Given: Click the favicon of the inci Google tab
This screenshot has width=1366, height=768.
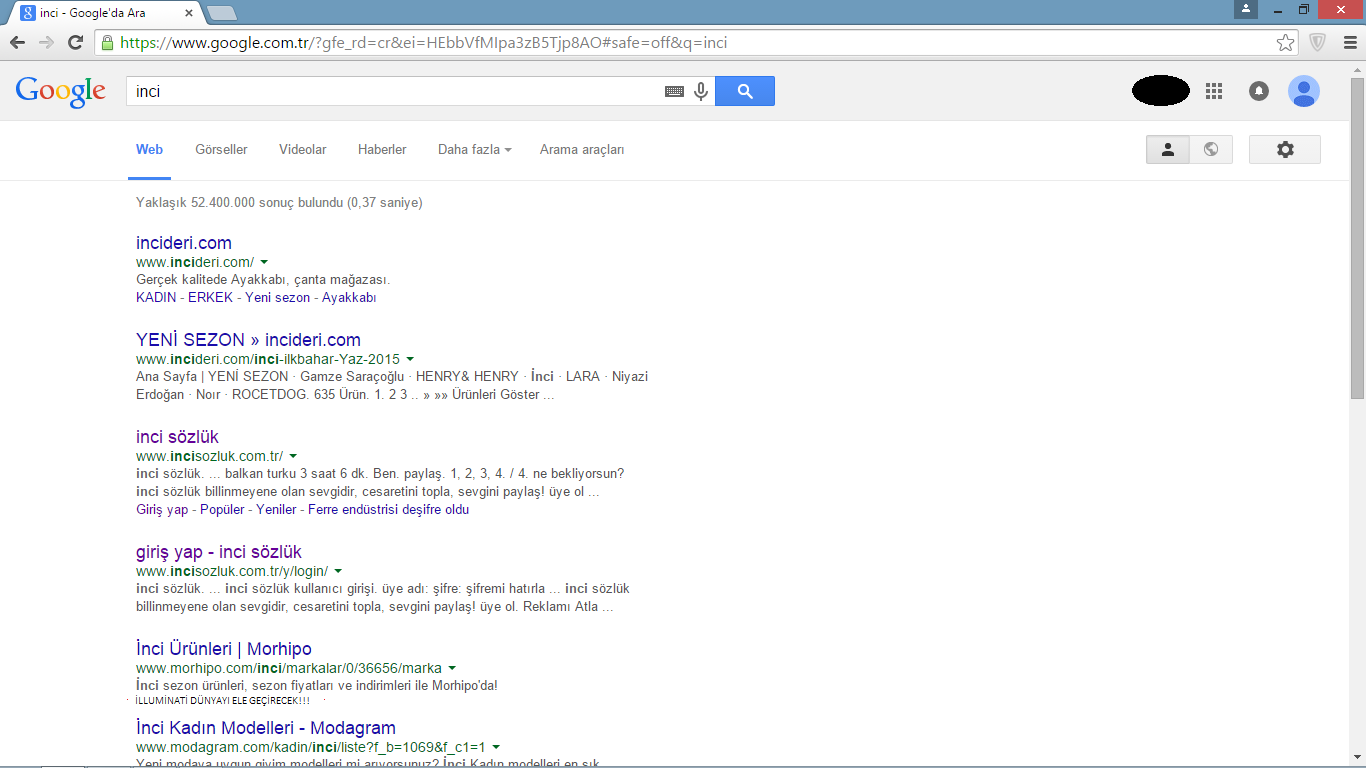Looking at the screenshot, I should 29,13.
